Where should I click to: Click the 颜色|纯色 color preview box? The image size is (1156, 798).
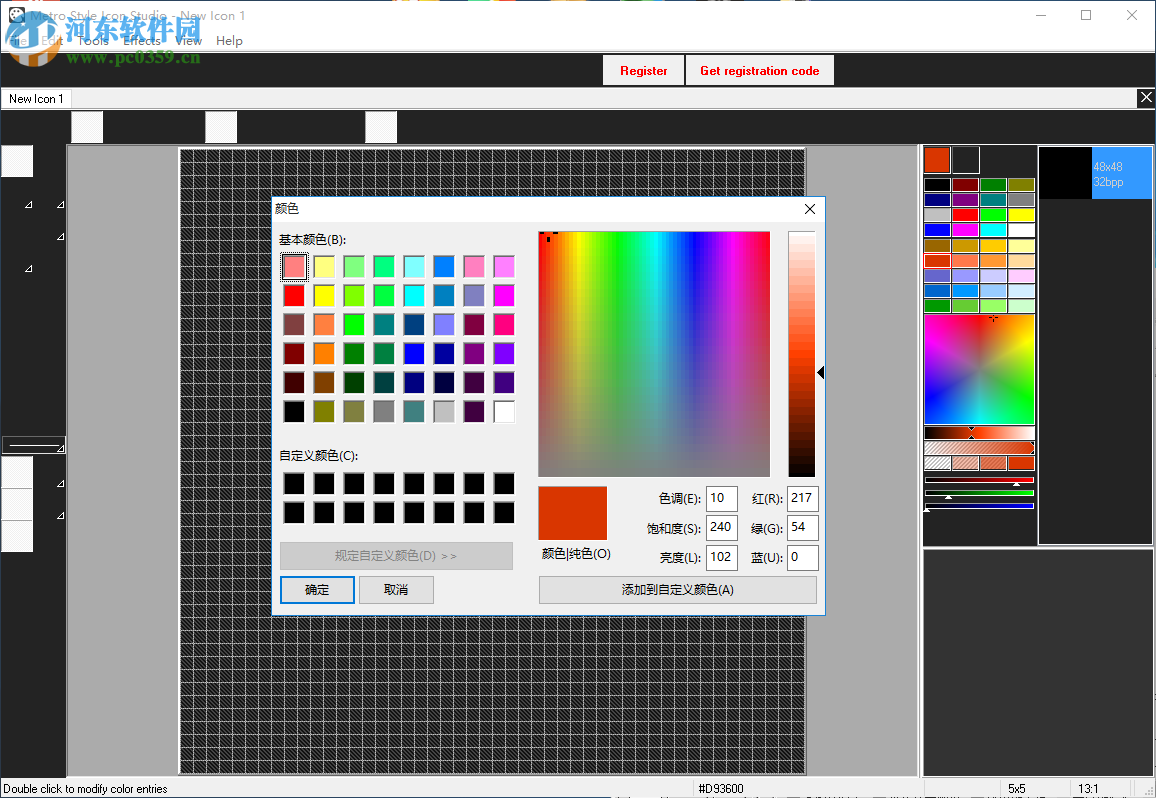pyautogui.click(x=573, y=513)
